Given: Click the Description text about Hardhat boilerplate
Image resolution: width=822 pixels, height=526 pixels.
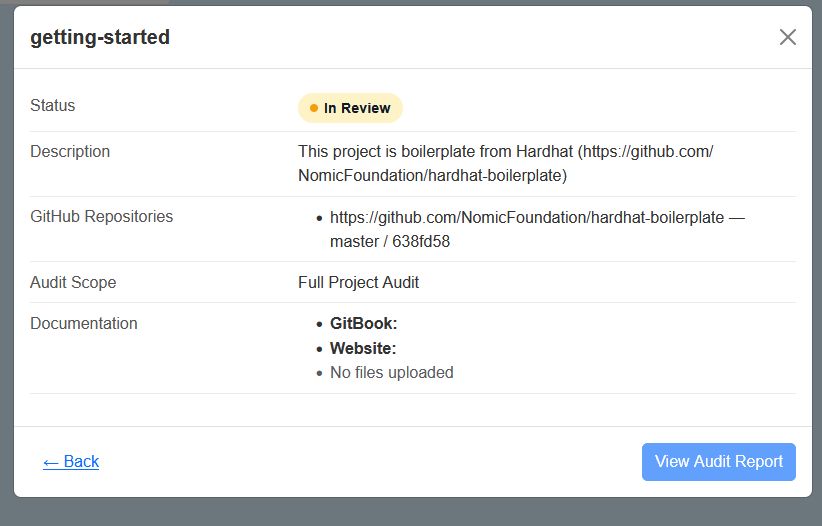Looking at the screenshot, I should click(x=506, y=163).
